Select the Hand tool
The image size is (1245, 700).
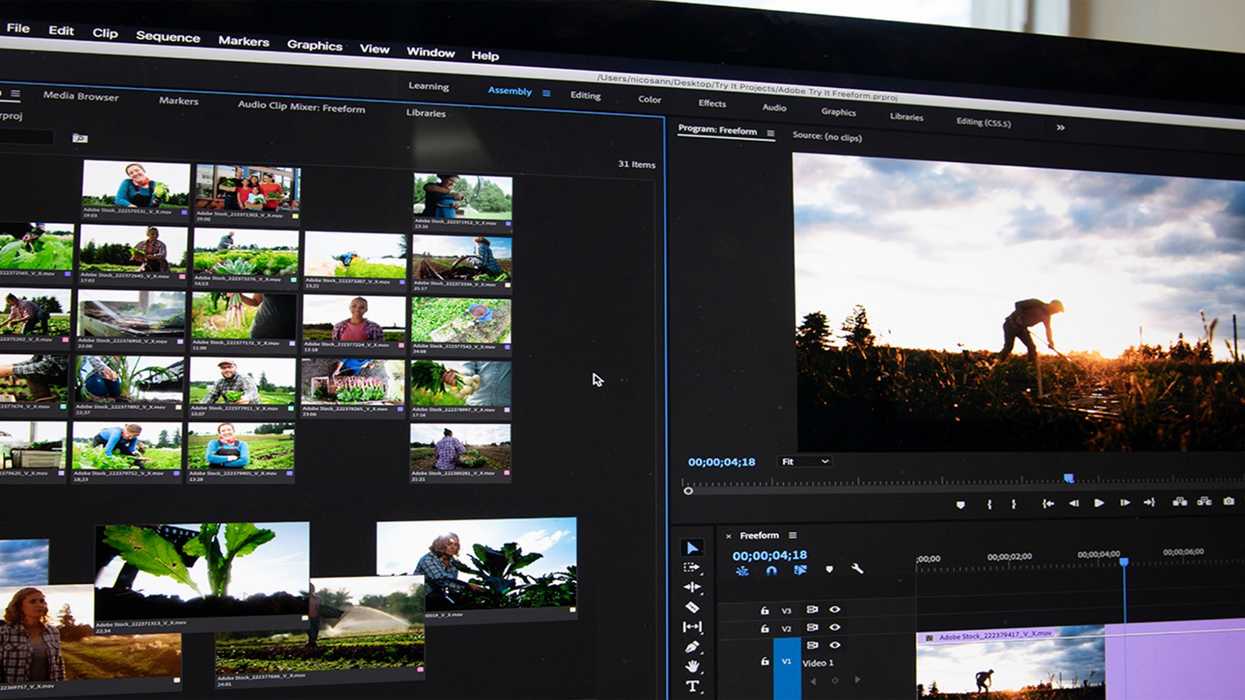click(692, 666)
